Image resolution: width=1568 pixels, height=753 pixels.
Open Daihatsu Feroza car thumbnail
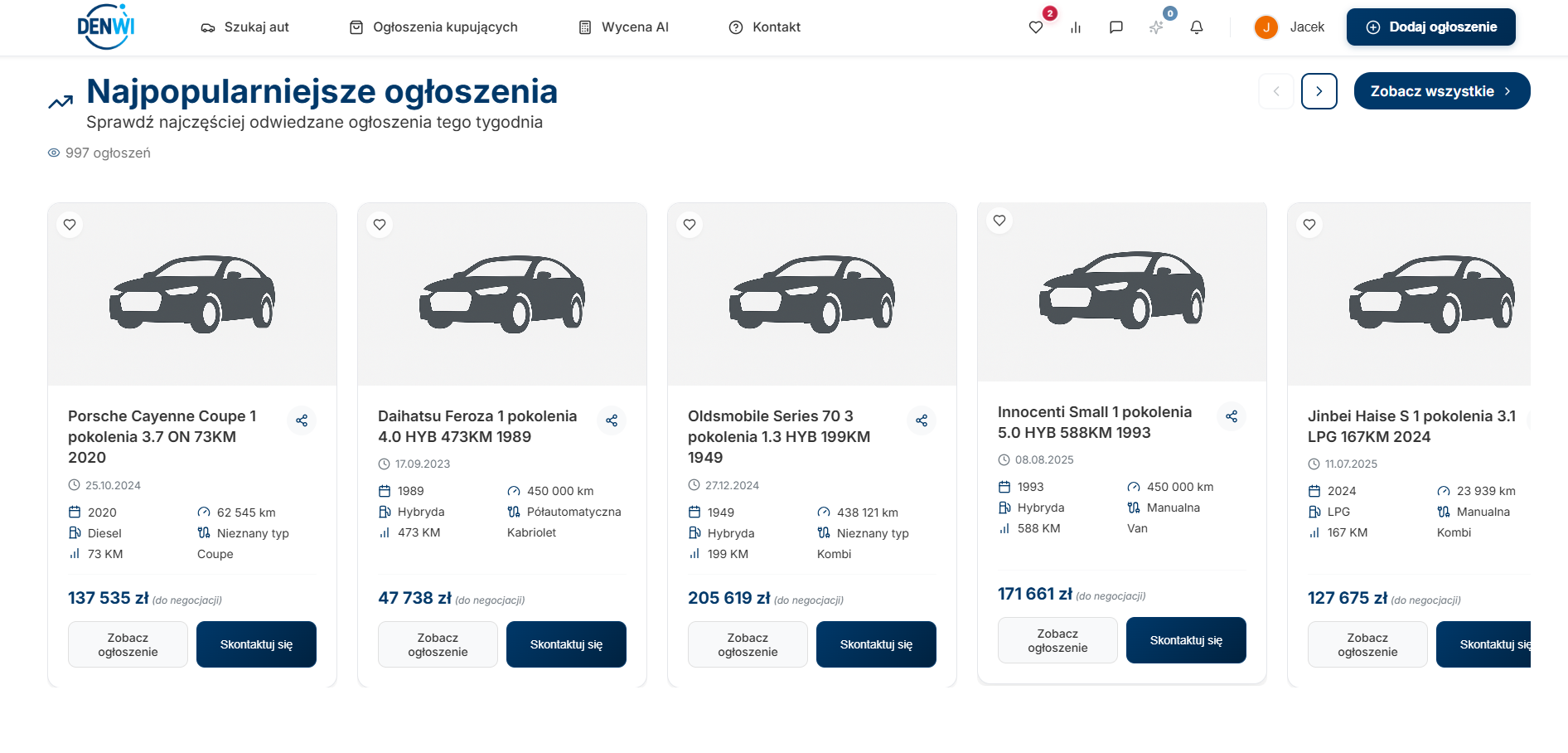pos(502,294)
